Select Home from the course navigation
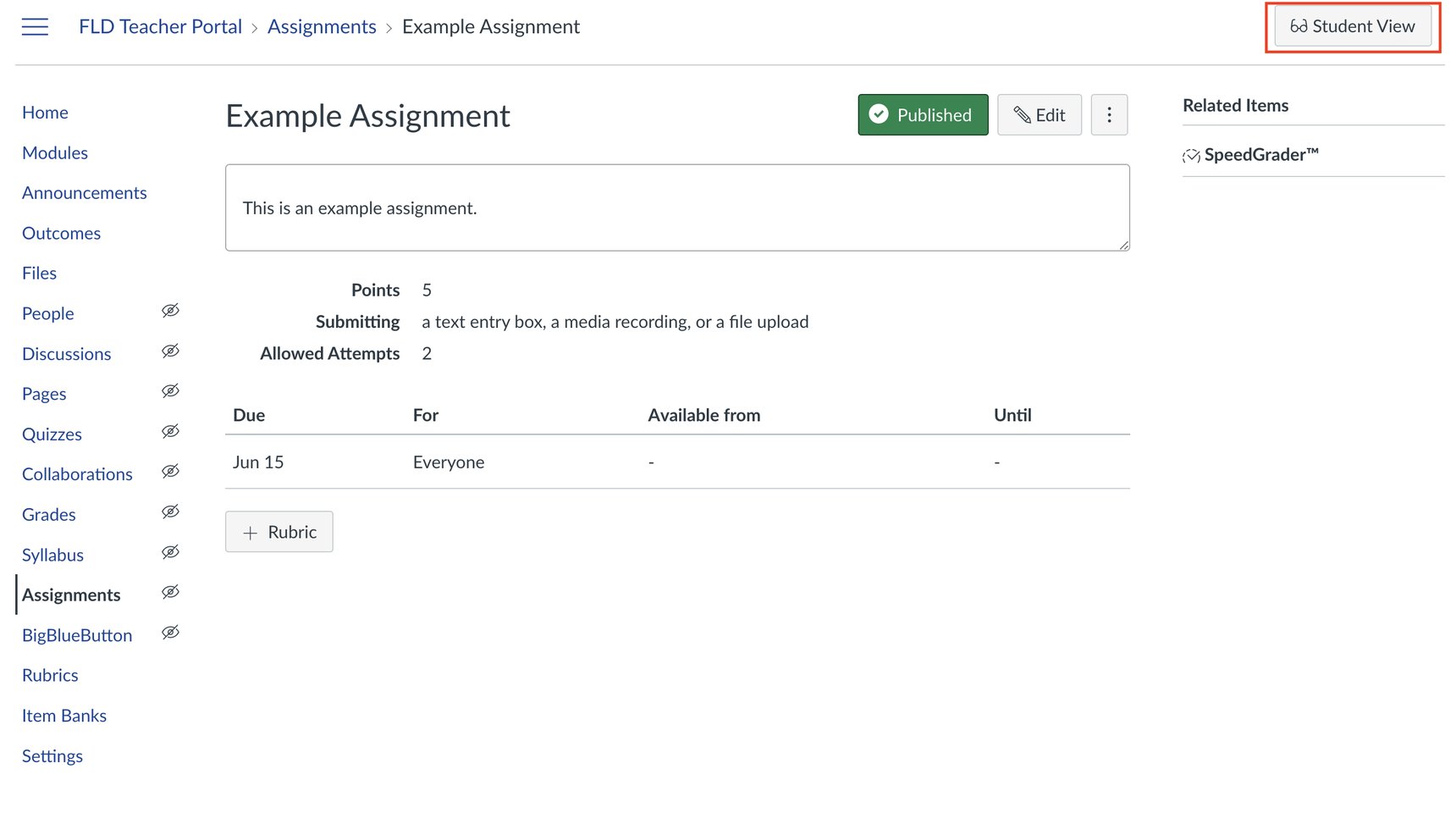The image size is (1456, 813). click(x=45, y=112)
